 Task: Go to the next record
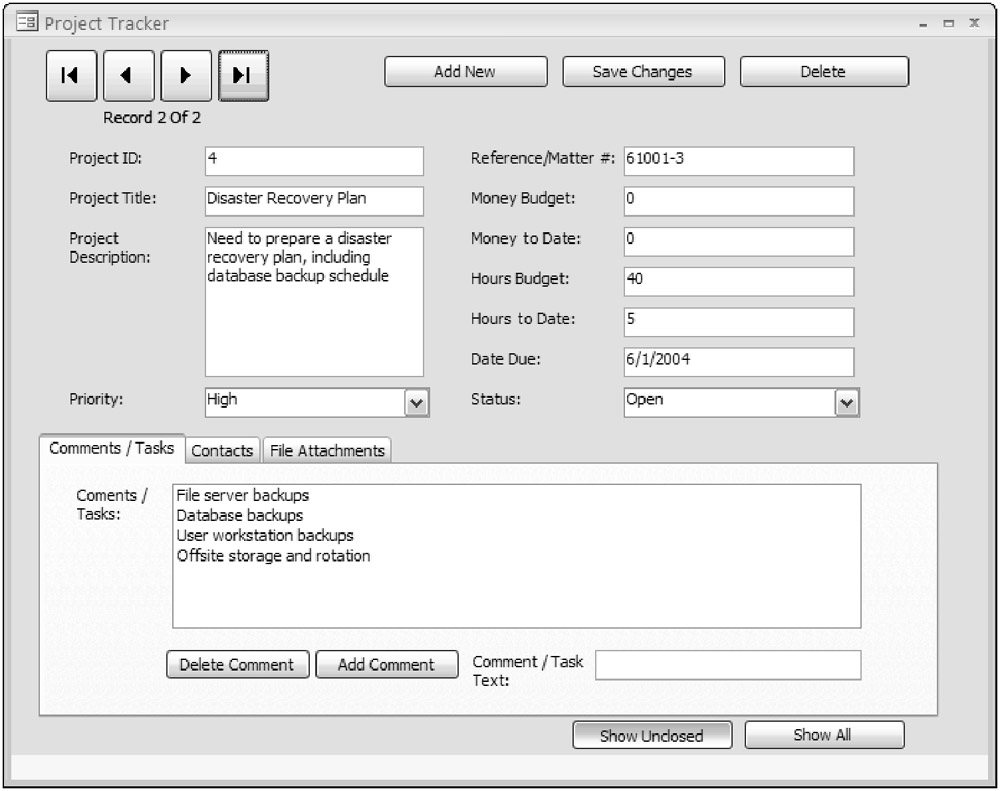coord(186,76)
